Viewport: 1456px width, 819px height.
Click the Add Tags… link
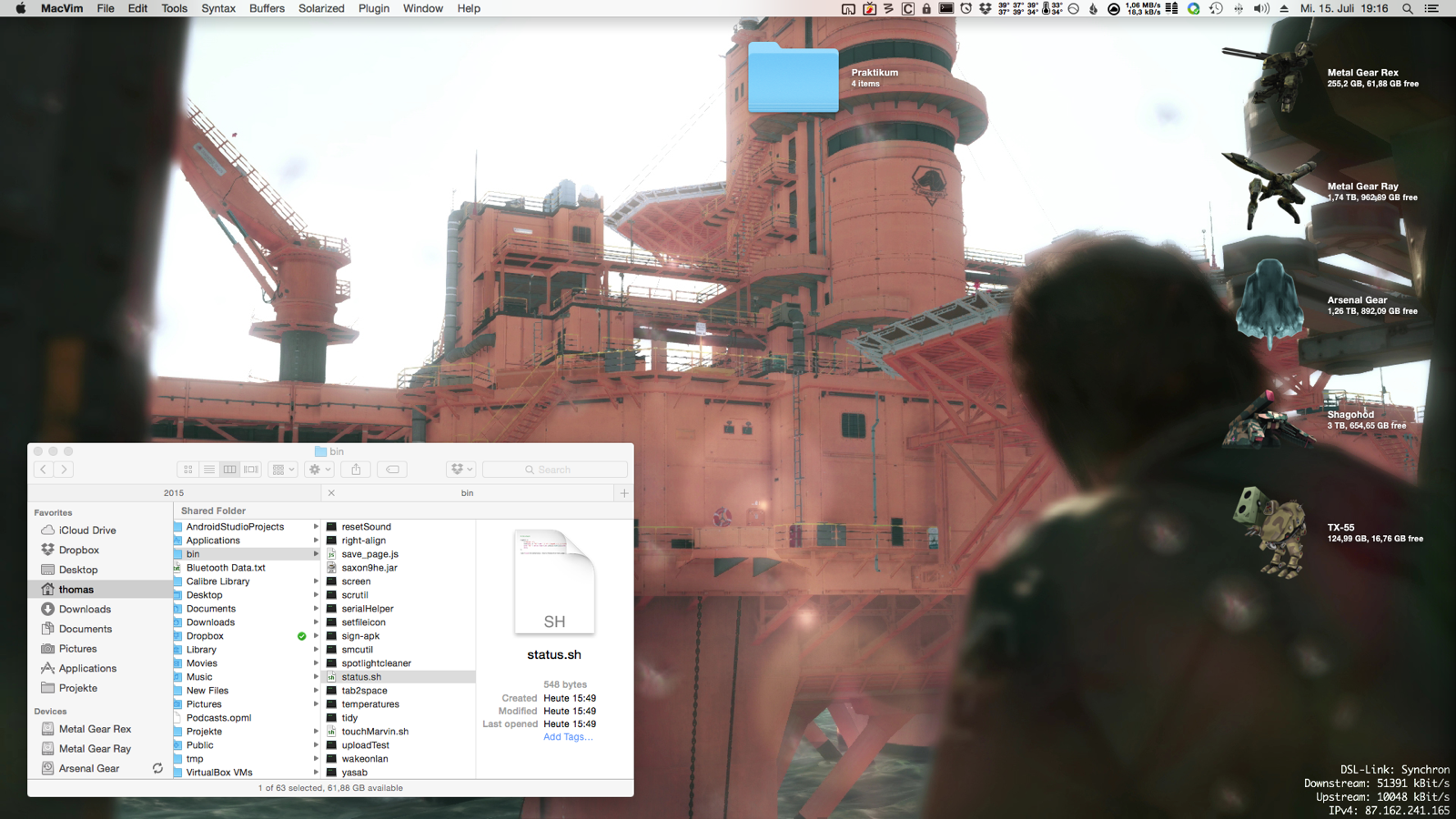(x=568, y=737)
